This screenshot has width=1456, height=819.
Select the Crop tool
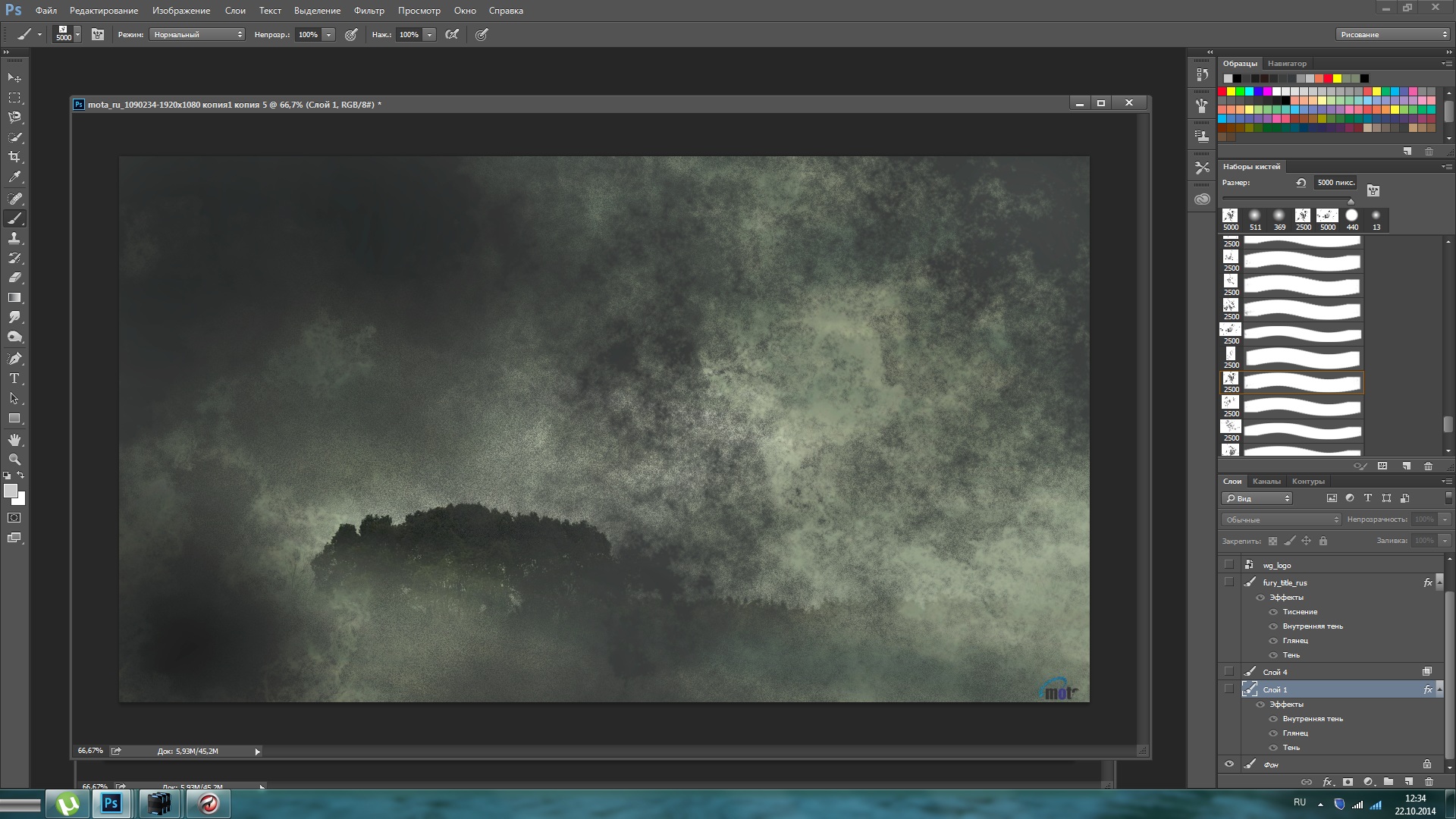(x=14, y=157)
